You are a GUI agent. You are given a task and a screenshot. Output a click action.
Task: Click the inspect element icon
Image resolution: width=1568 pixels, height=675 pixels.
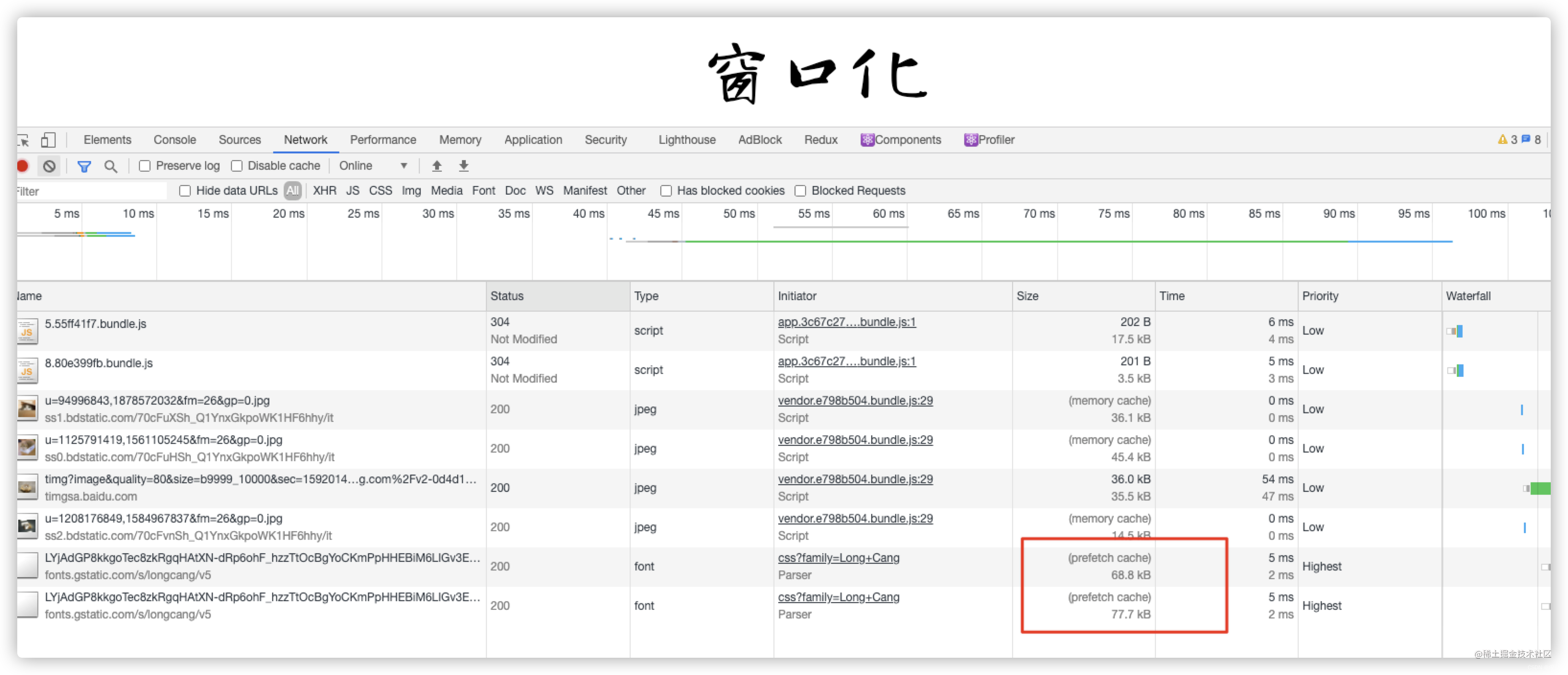tap(22, 139)
